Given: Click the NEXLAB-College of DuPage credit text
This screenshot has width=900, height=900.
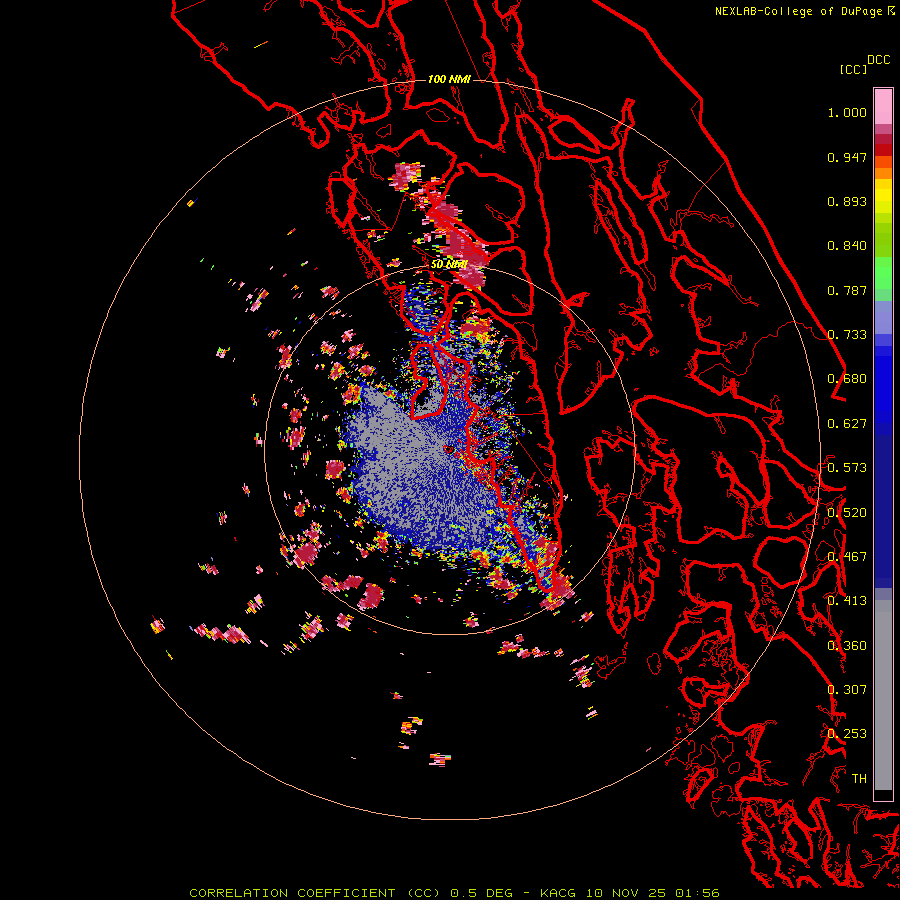Looking at the screenshot, I should click(798, 11).
